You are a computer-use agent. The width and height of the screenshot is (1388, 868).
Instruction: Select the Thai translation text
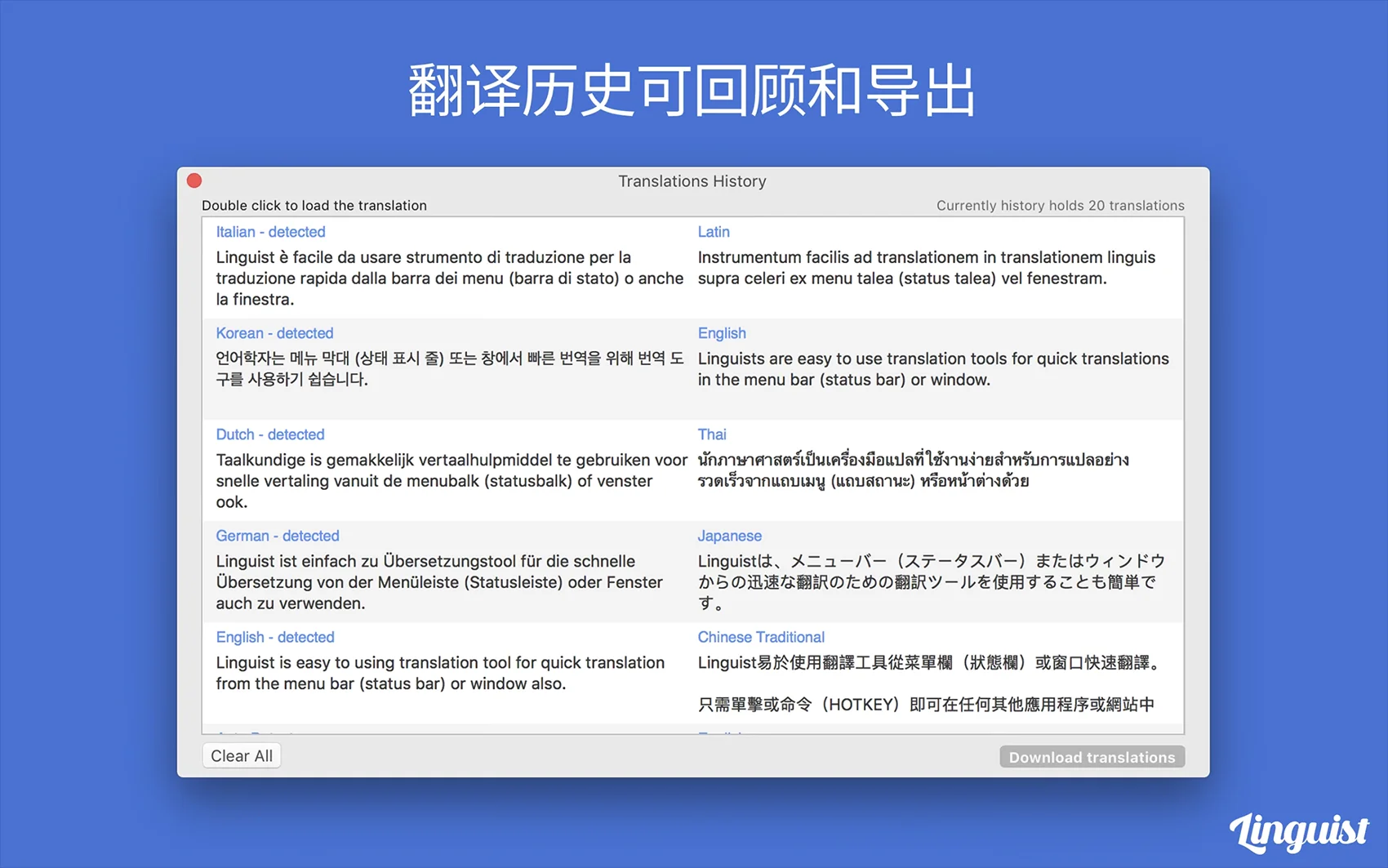(914, 470)
